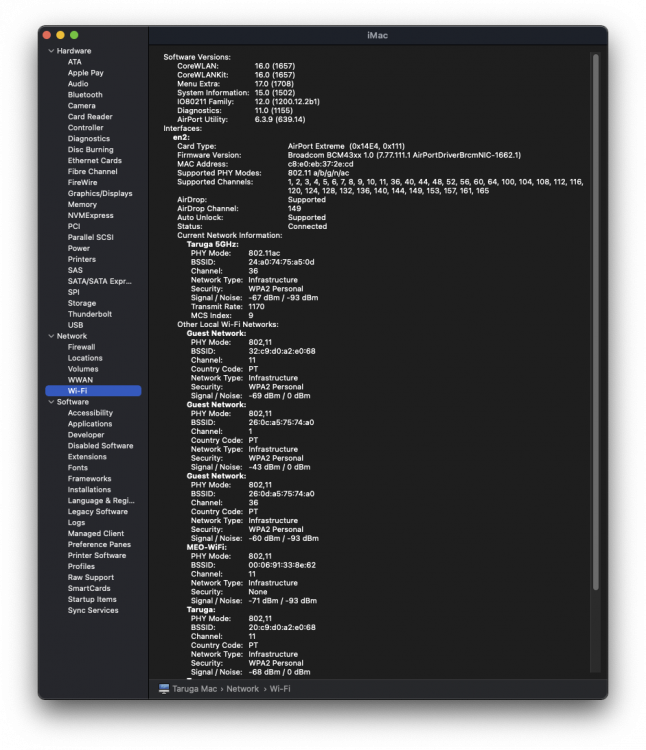The width and height of the screenshot is (646, 750).
Task: Open Diagnostics under Hardware
Action: pyautogui.click(x=88, y=139)
